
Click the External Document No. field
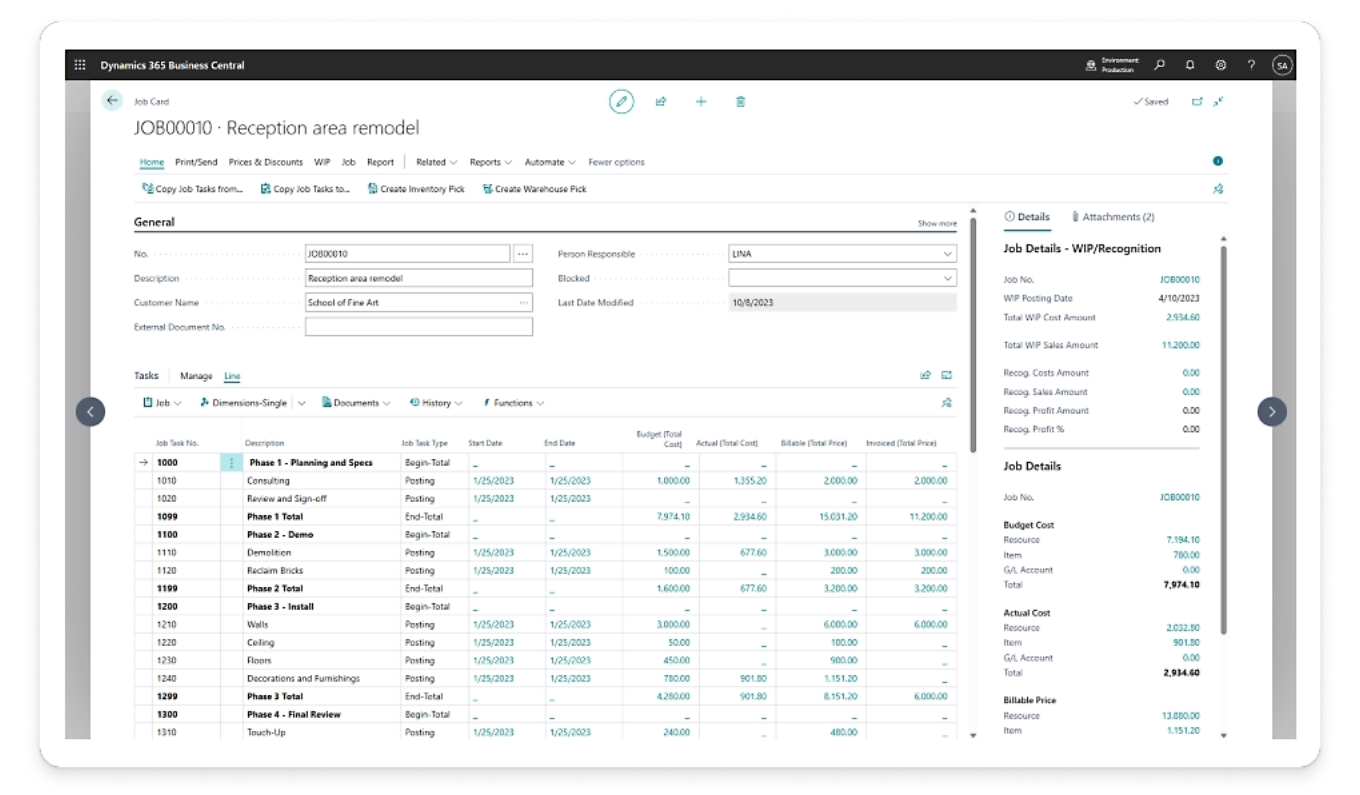418,327
